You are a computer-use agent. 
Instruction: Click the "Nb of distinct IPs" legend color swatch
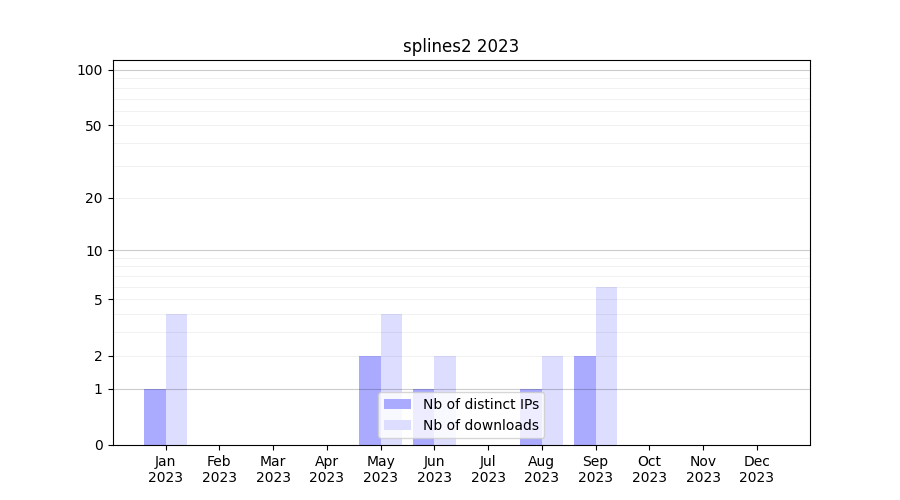pos(397,404)
